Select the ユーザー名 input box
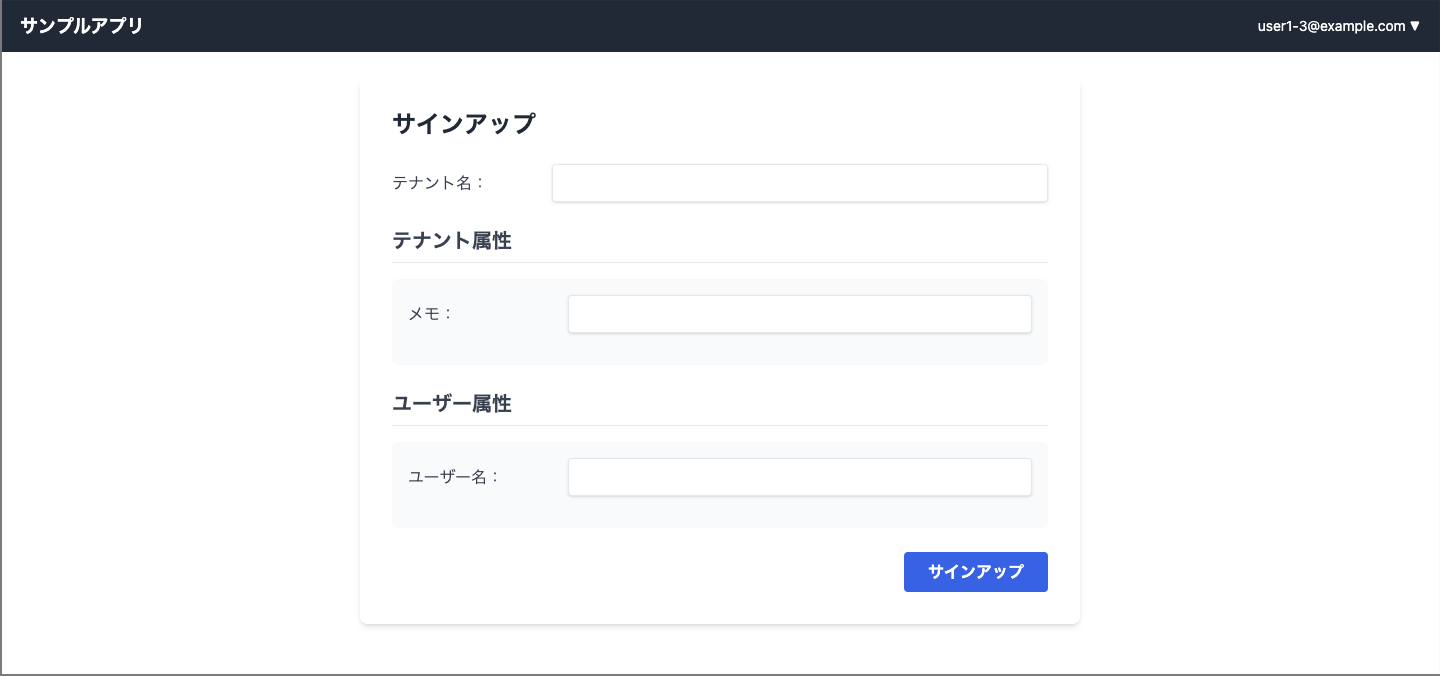The width and height of the screenshot is (1440, 676). coord(799,477)
